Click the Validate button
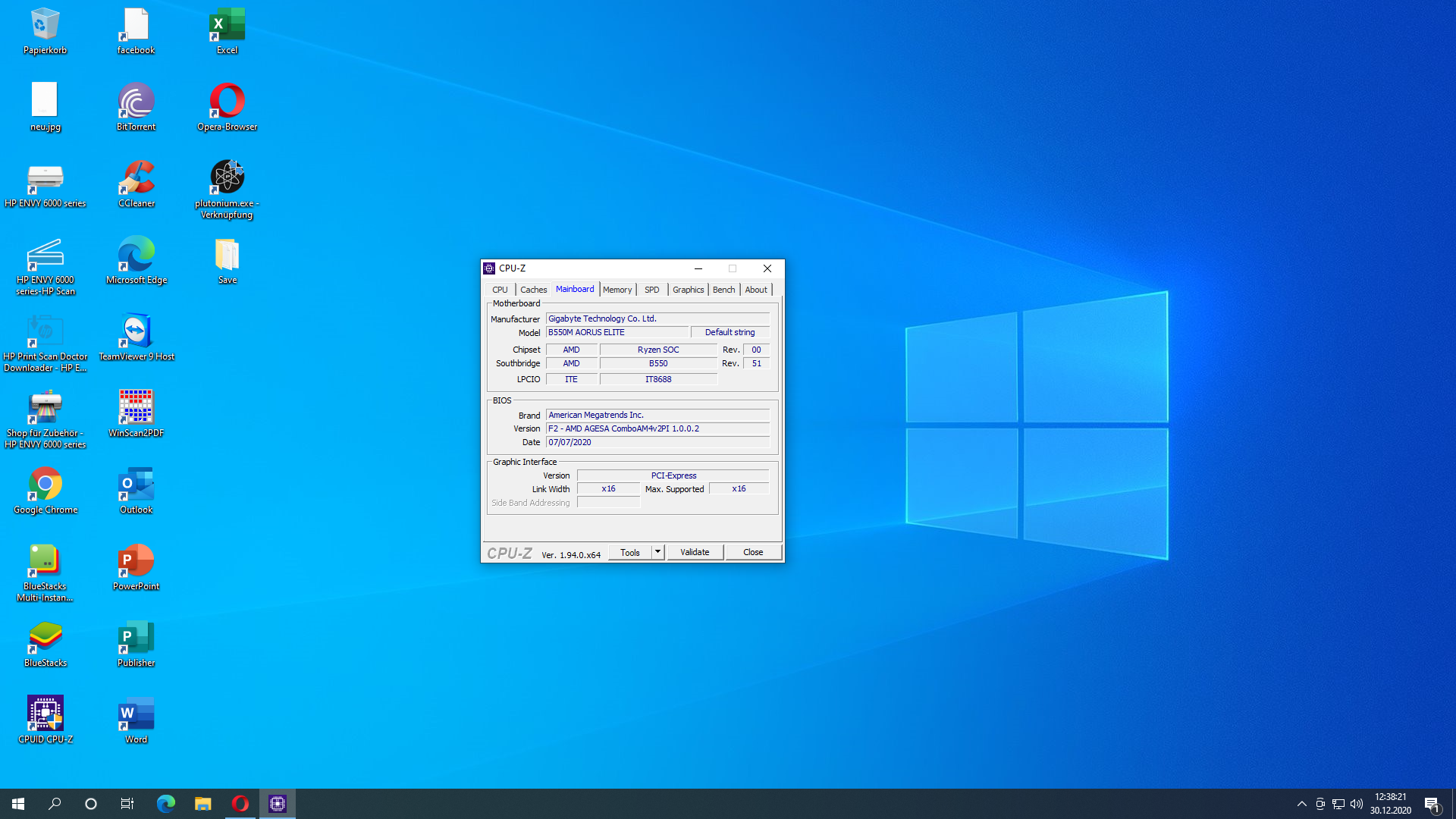1456x819 pixels. 695,552
